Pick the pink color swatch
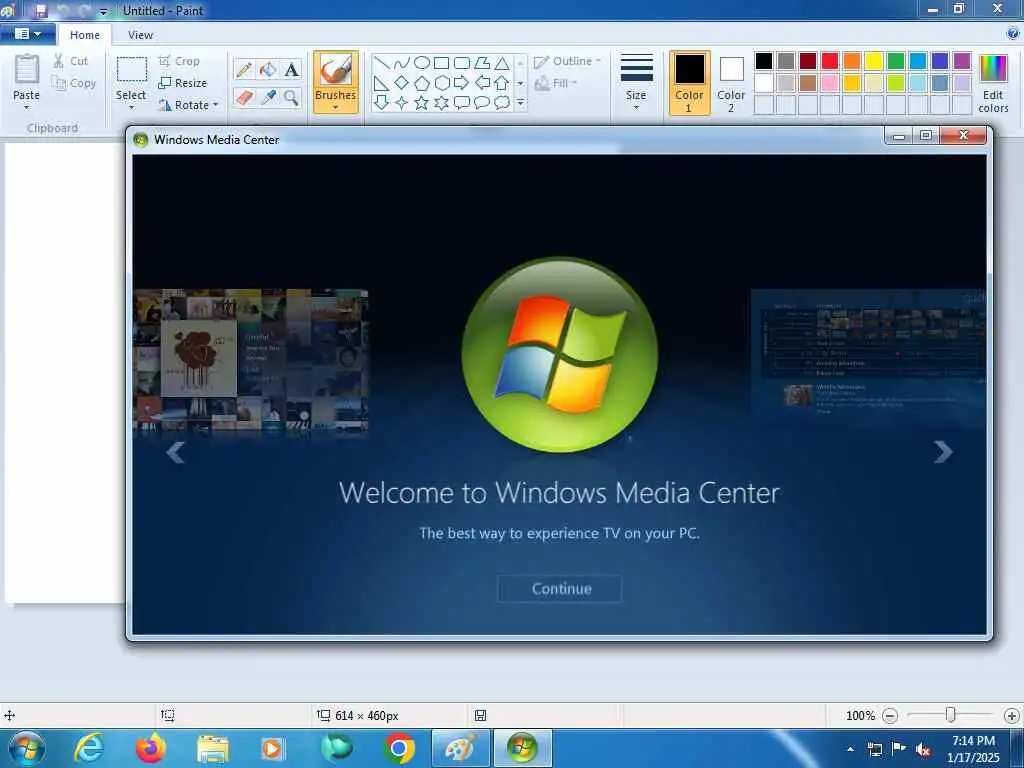The width and height of the screenshot is (1024, 768). coord(830,83)
